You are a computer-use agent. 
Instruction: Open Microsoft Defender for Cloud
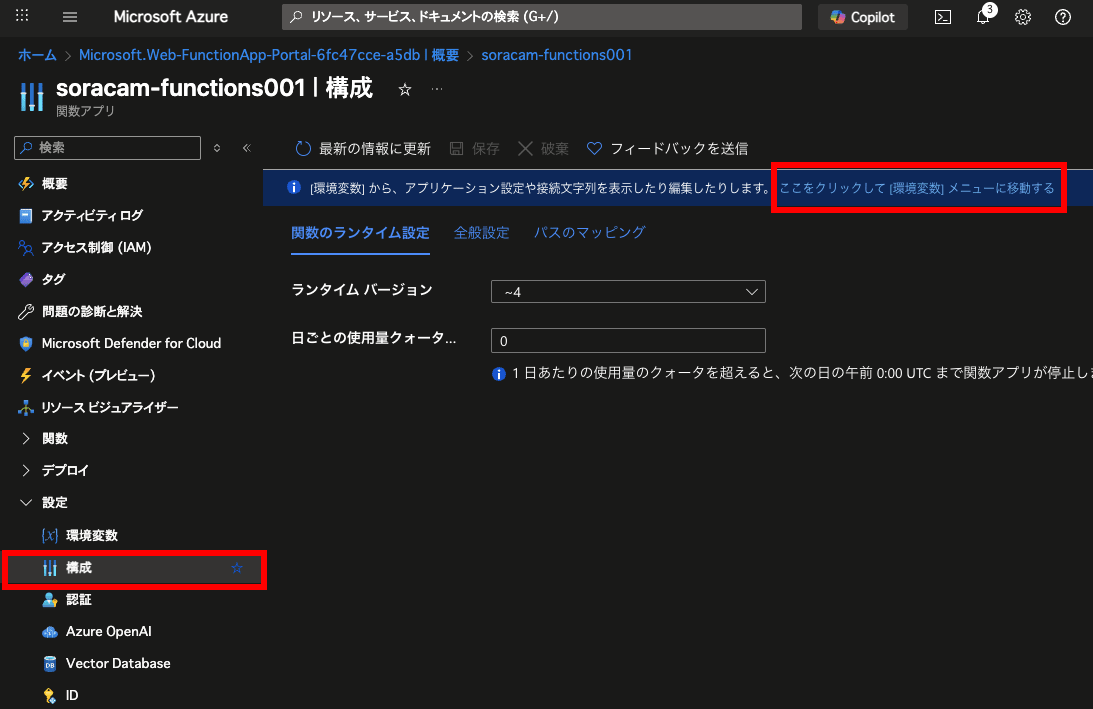coord(132,344)
